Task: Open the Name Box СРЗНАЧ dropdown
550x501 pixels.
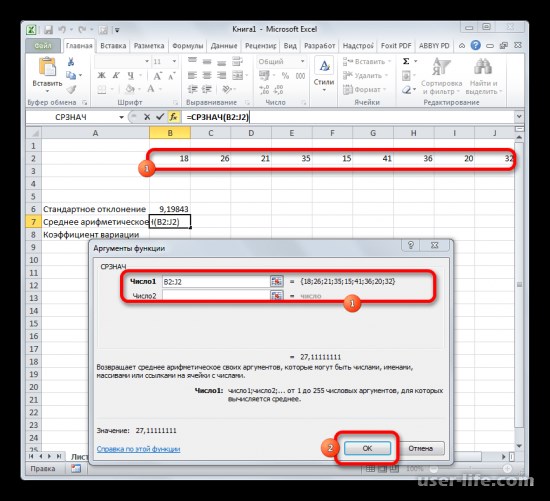Action: tap(121, 117)
